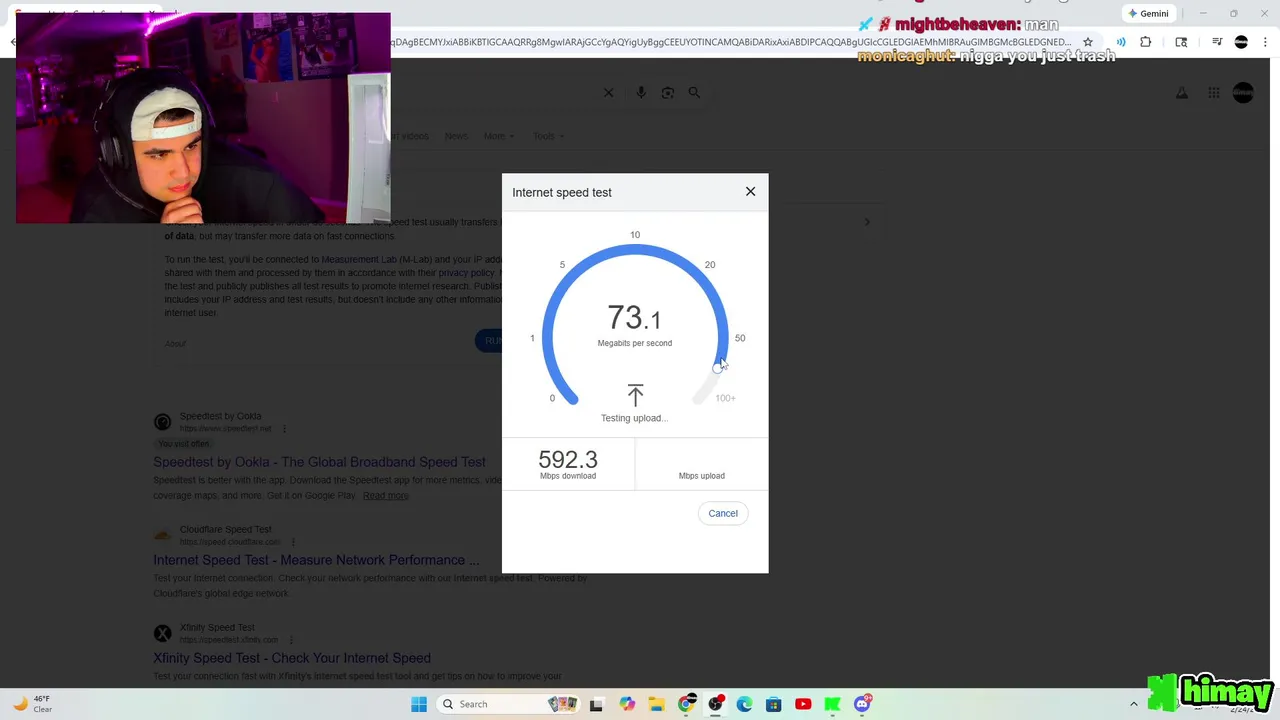This screenshot has width=1280, height=720.
Task: Open Windows Start menu
Action: click(x=419, y=704)
